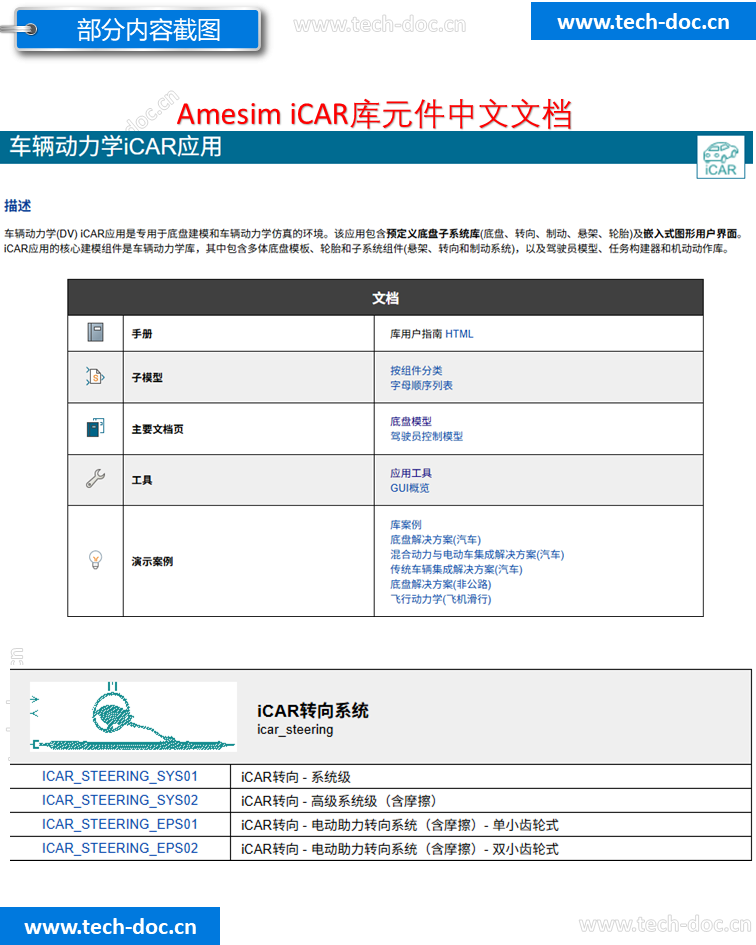This screenshot has width=756, height=945.
Task: Click the manual book icon beside 手册
Action: (x=95, y=332)
